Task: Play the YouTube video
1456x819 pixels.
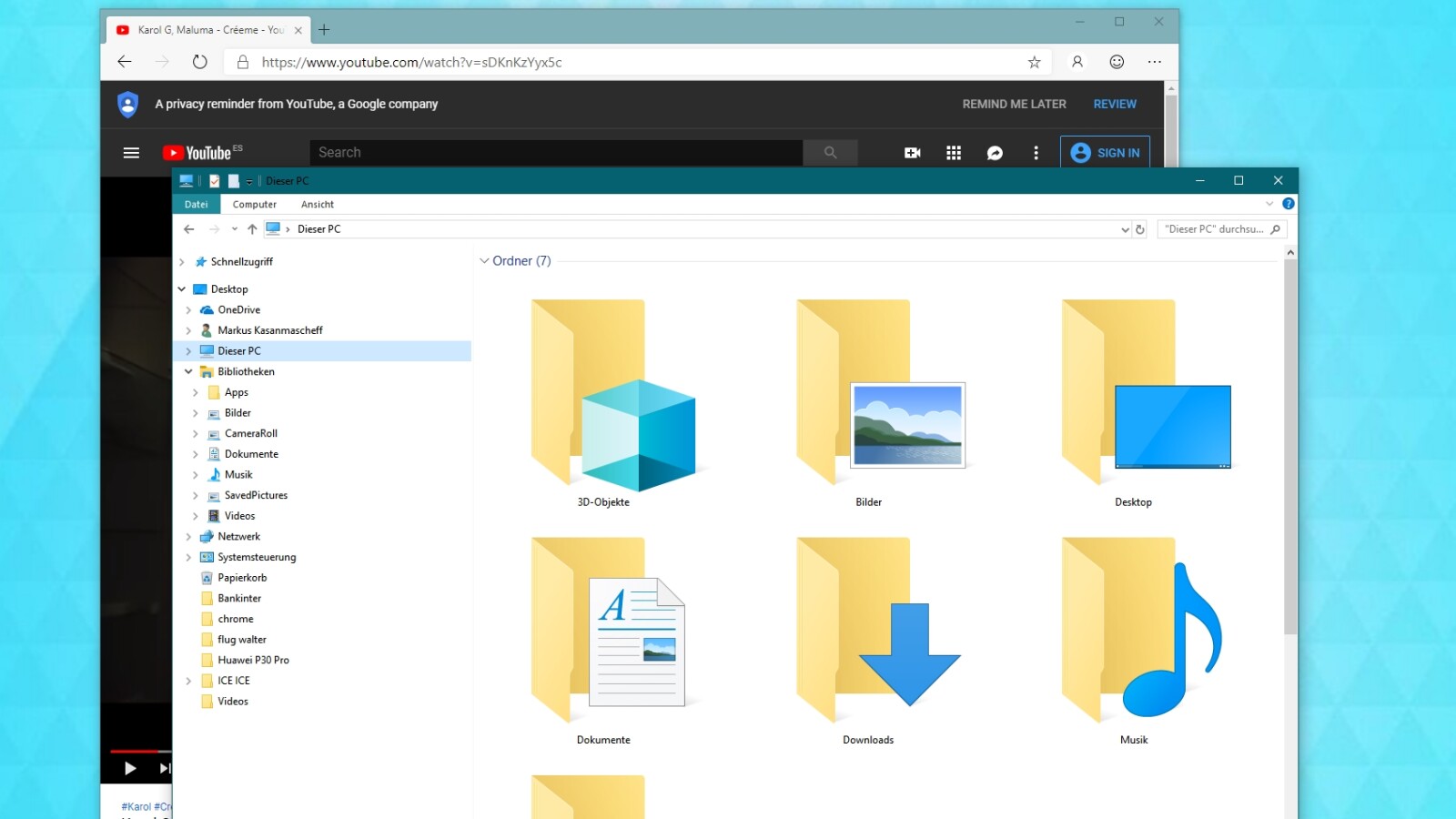Action: pyautogui.click(x=130, y=768)
